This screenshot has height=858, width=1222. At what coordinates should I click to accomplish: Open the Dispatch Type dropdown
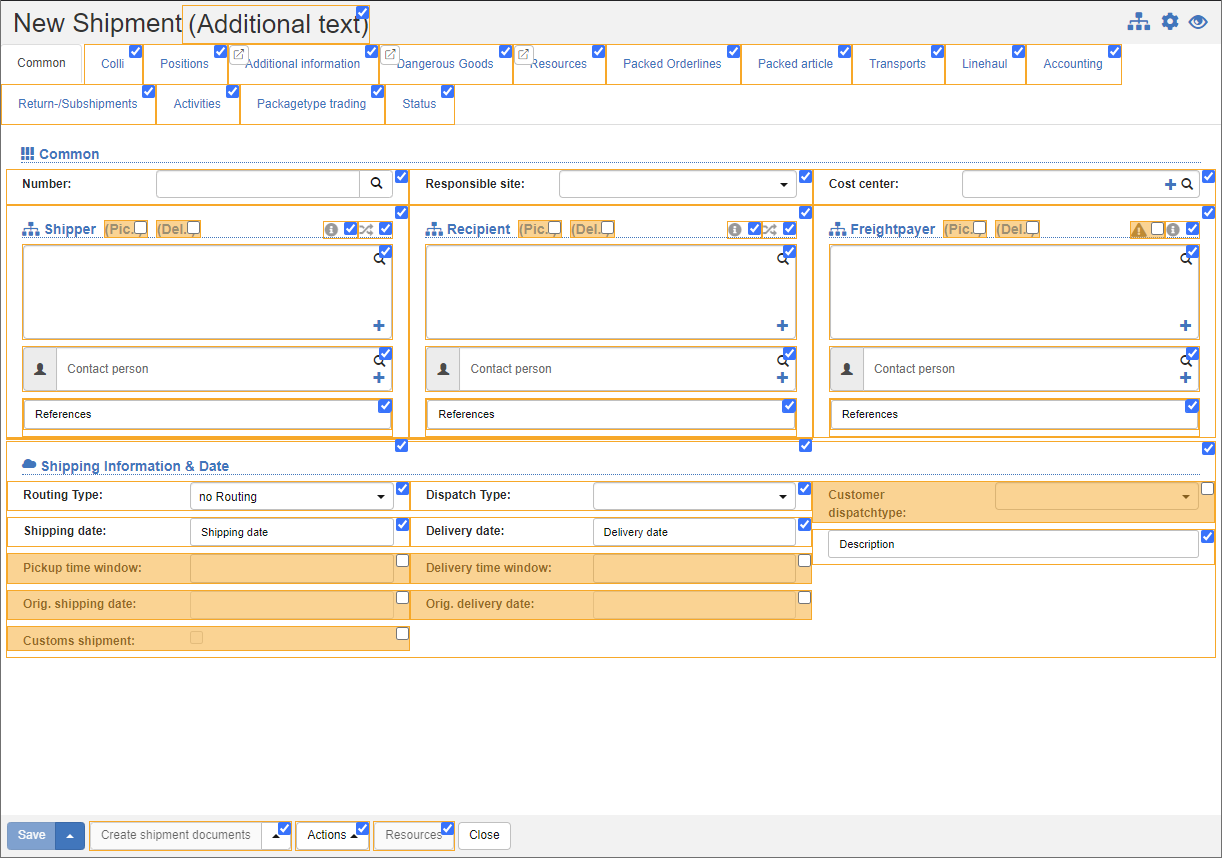(x=783, y=495)
